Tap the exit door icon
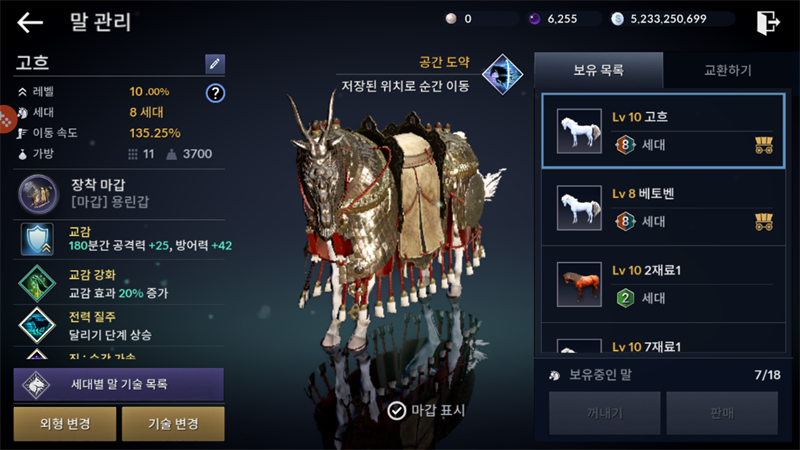 768,23
